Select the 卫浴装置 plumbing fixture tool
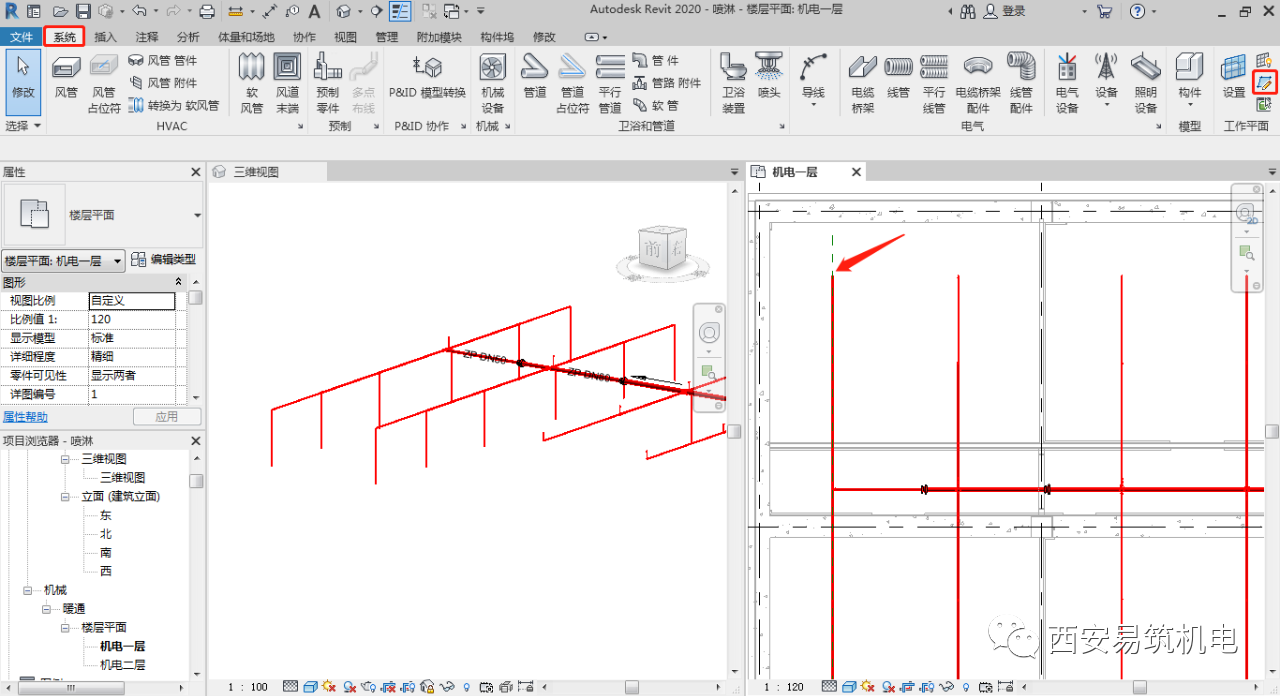The width and height of the screenshot is (1280, 696). point(734,84)
